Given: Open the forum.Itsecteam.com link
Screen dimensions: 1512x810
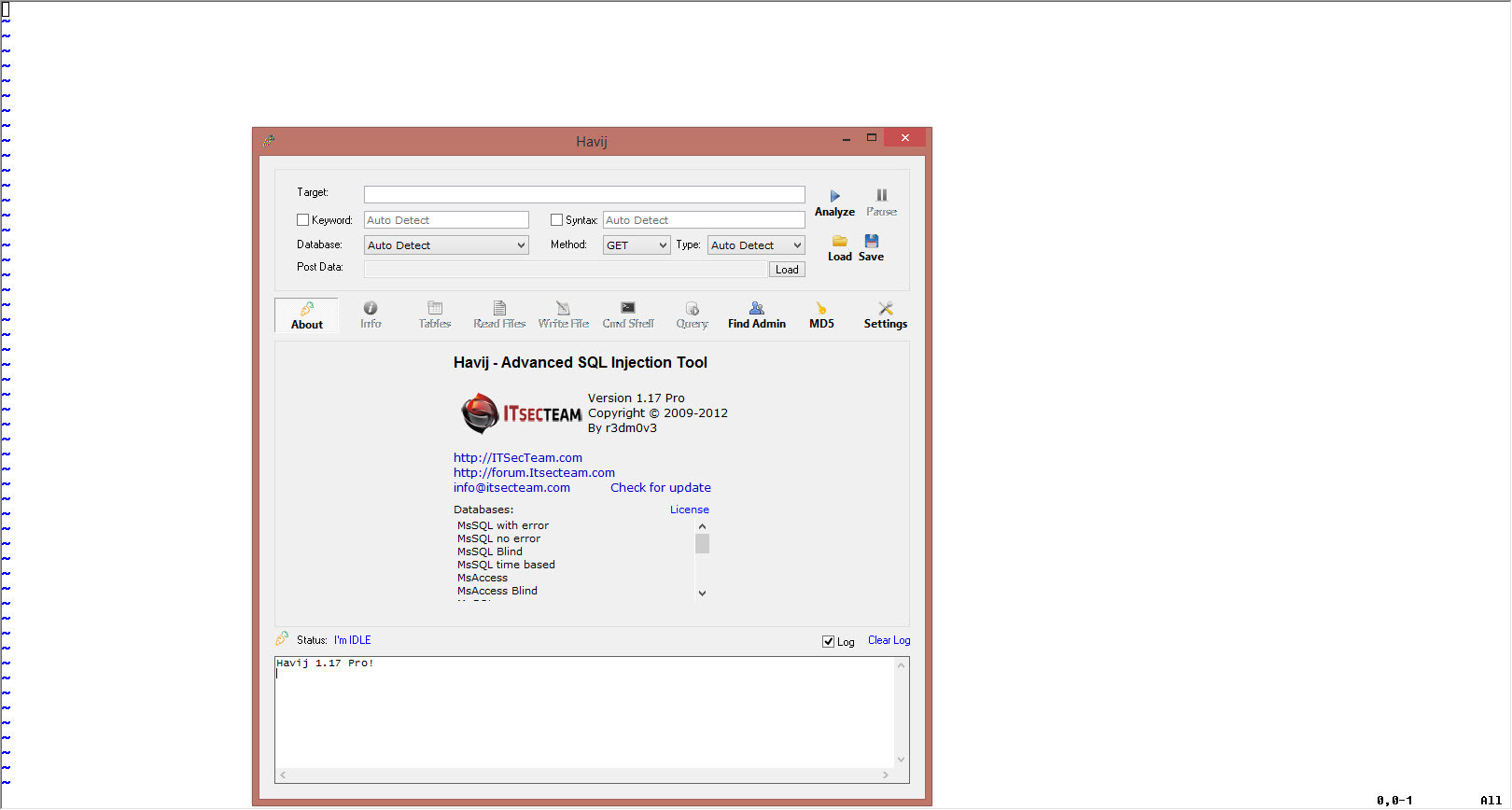Looking at the screenshot, I should (x=534, y=472).
